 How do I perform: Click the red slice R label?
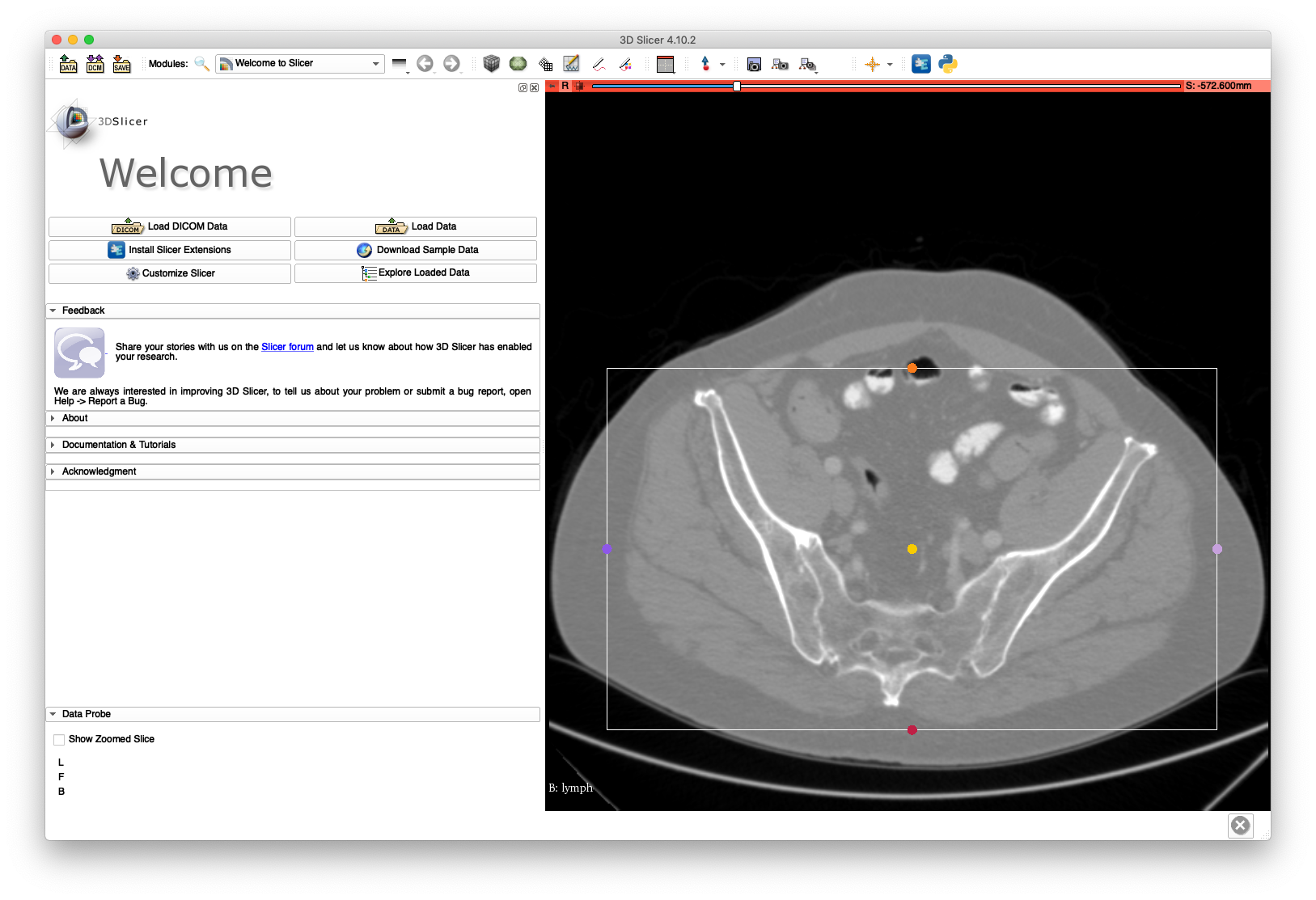coord(565,86)
